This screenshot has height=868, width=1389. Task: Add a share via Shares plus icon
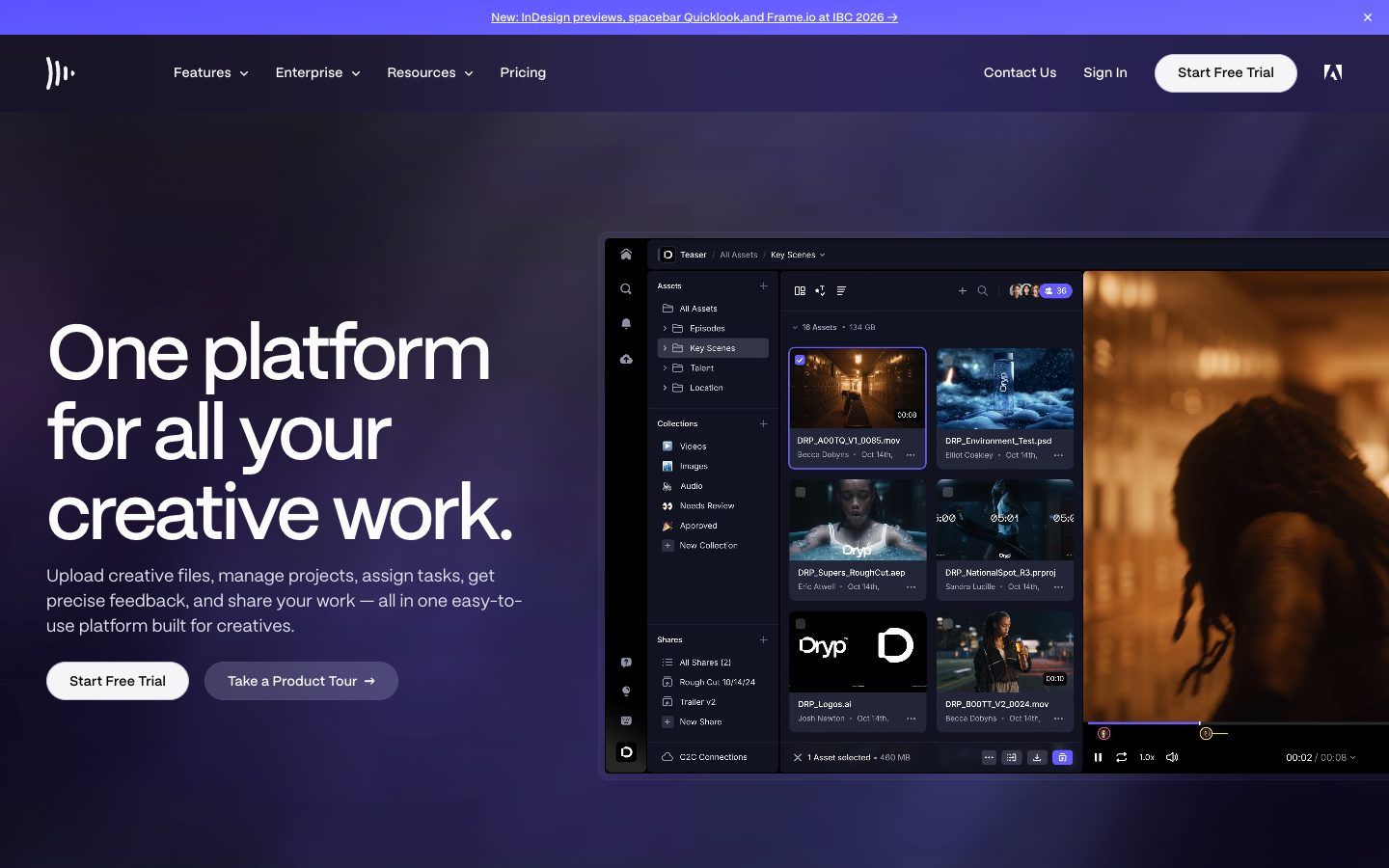tap(763, 639)
